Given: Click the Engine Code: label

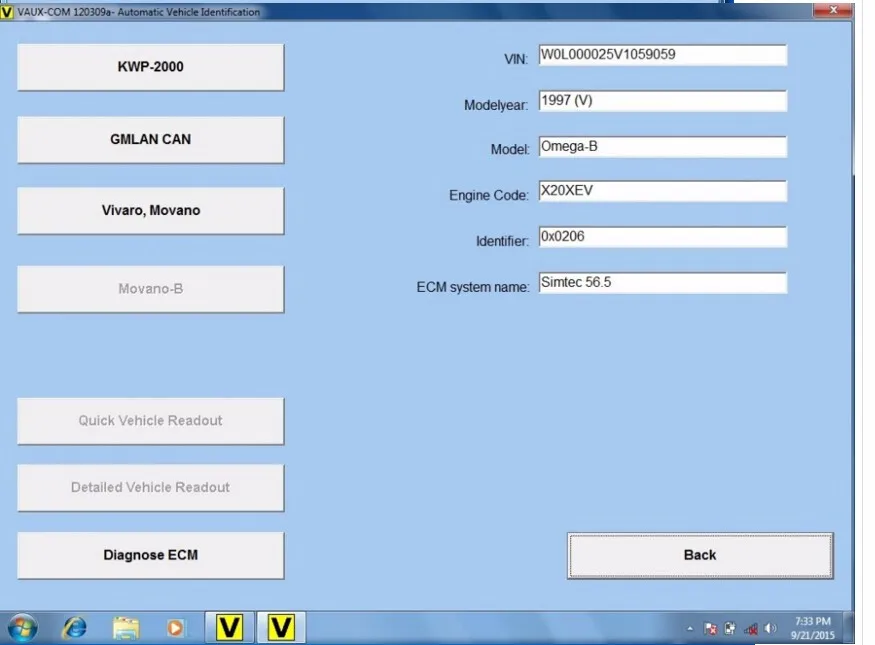Looking at the screenshot, I should pyautogui.click(x=488, y=195).
